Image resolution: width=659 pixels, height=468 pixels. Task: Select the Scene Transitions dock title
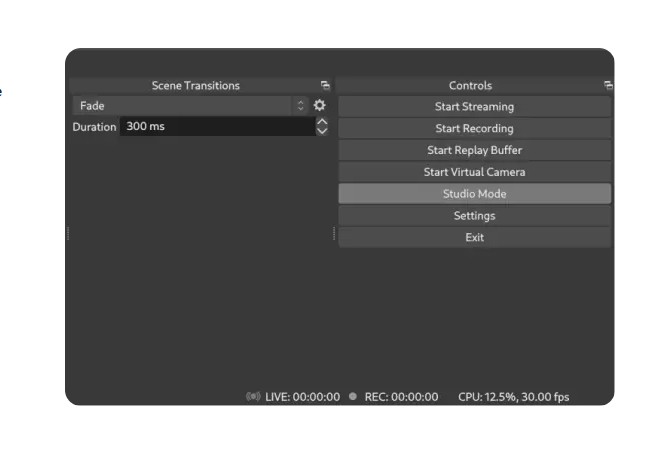(196, 86)
